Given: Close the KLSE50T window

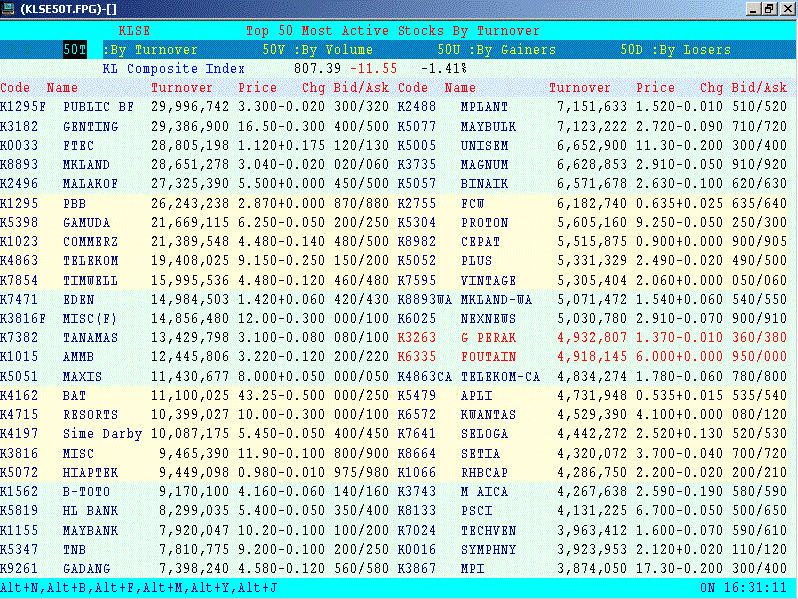Looking at the screenshot, I should (x=787, y=9).
